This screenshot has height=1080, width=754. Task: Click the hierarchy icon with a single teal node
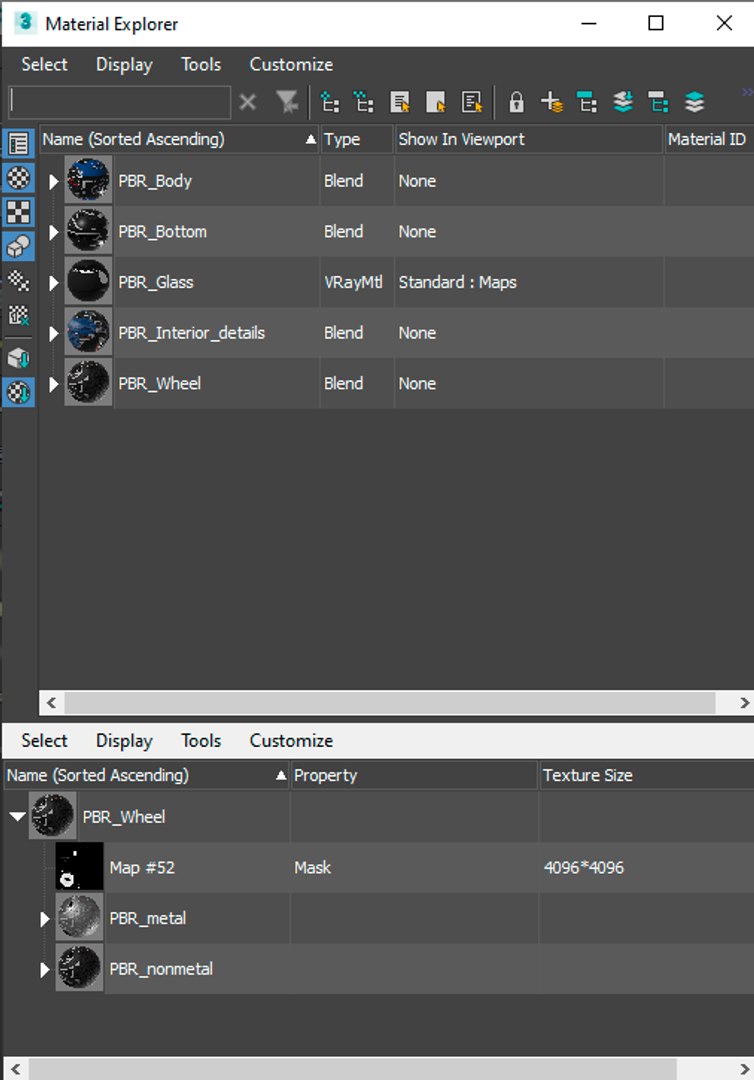pos(330,103)
